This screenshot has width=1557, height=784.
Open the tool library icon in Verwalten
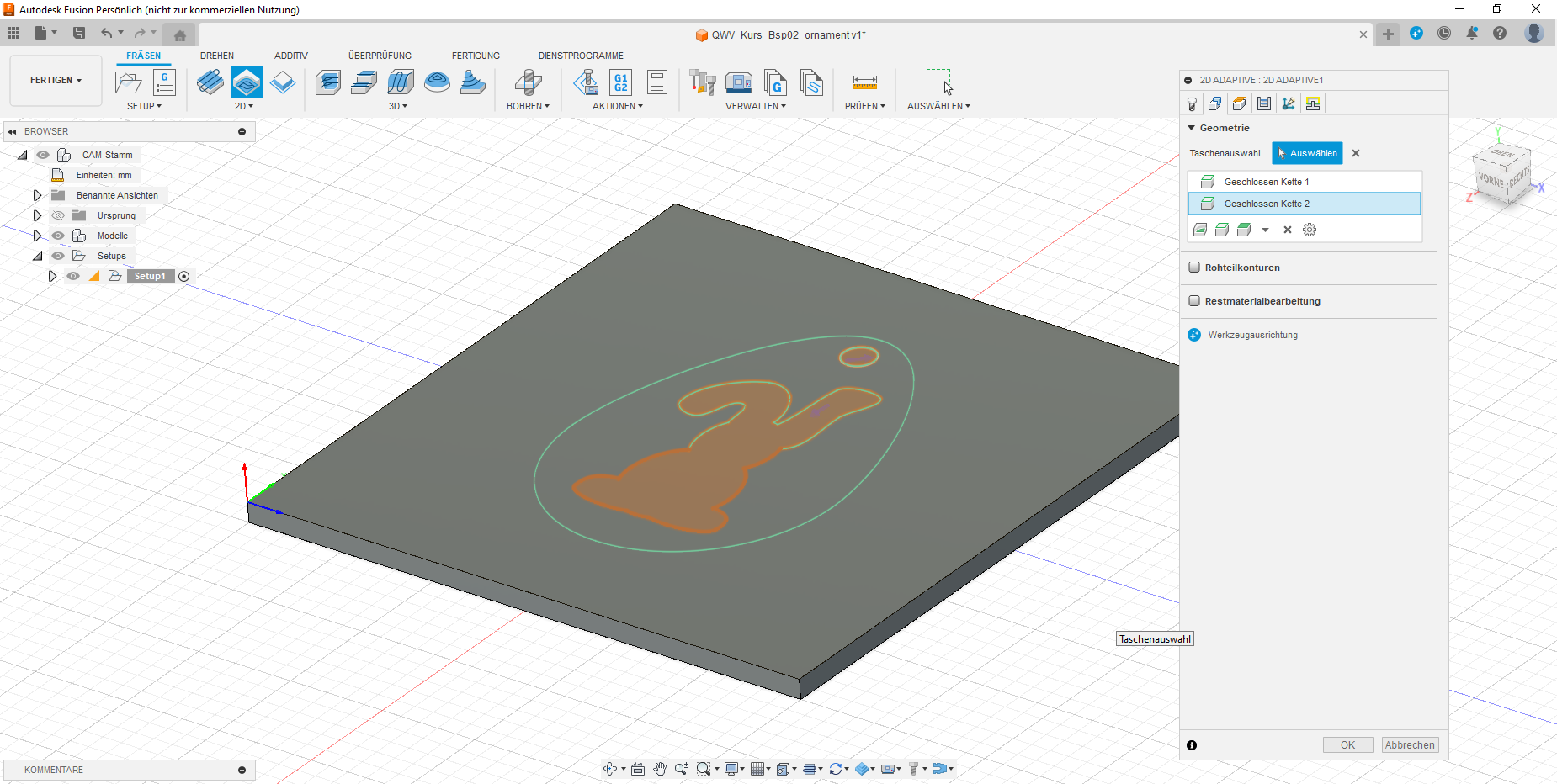[x=702, y=82]
